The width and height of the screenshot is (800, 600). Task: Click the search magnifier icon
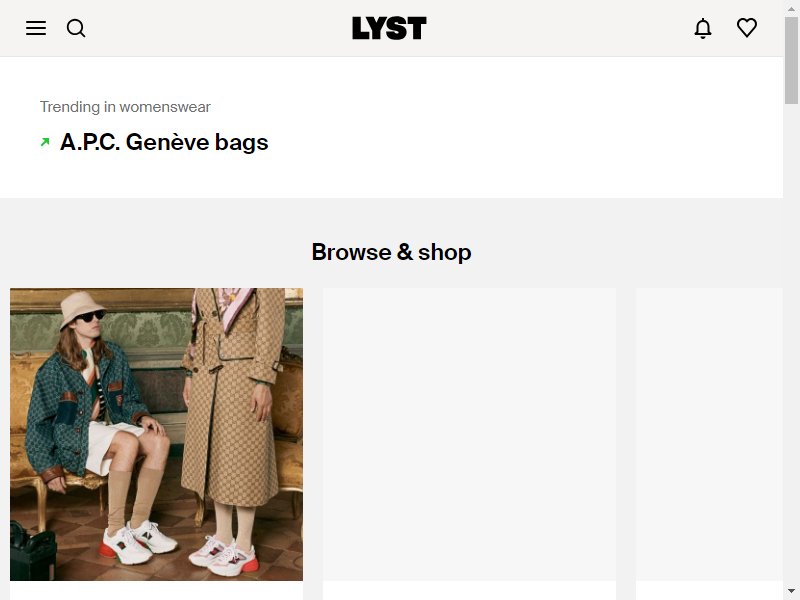(76, 28)
